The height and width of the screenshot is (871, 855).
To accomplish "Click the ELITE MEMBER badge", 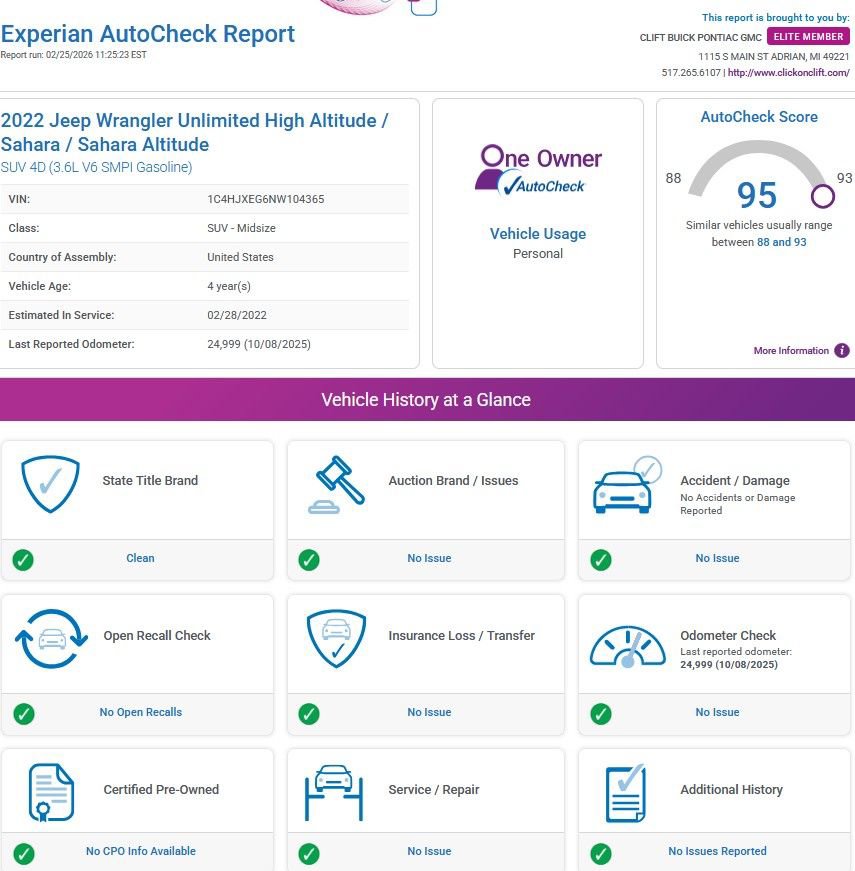I will click(809, 37).
